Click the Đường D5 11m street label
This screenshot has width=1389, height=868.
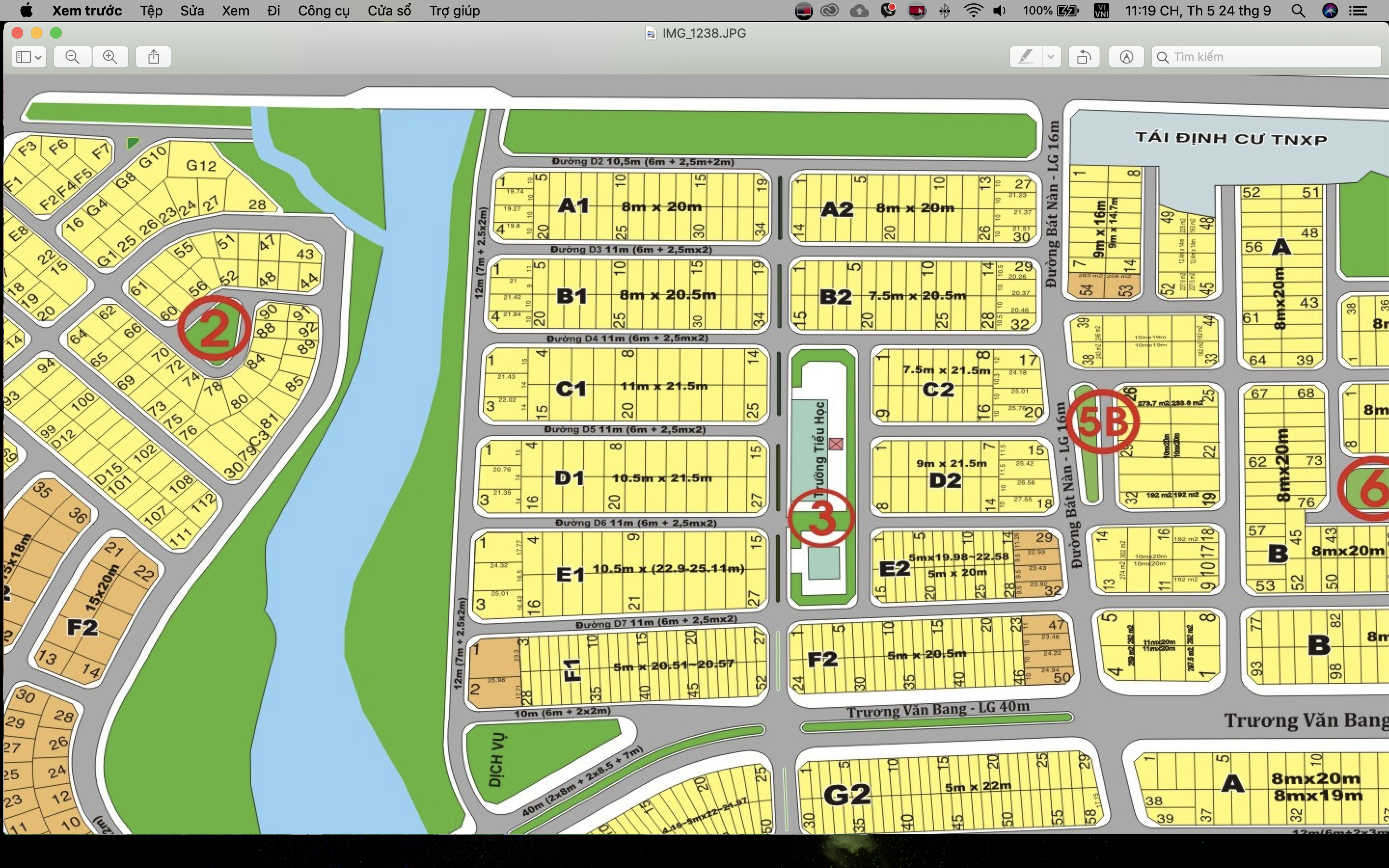click(625, 429)
